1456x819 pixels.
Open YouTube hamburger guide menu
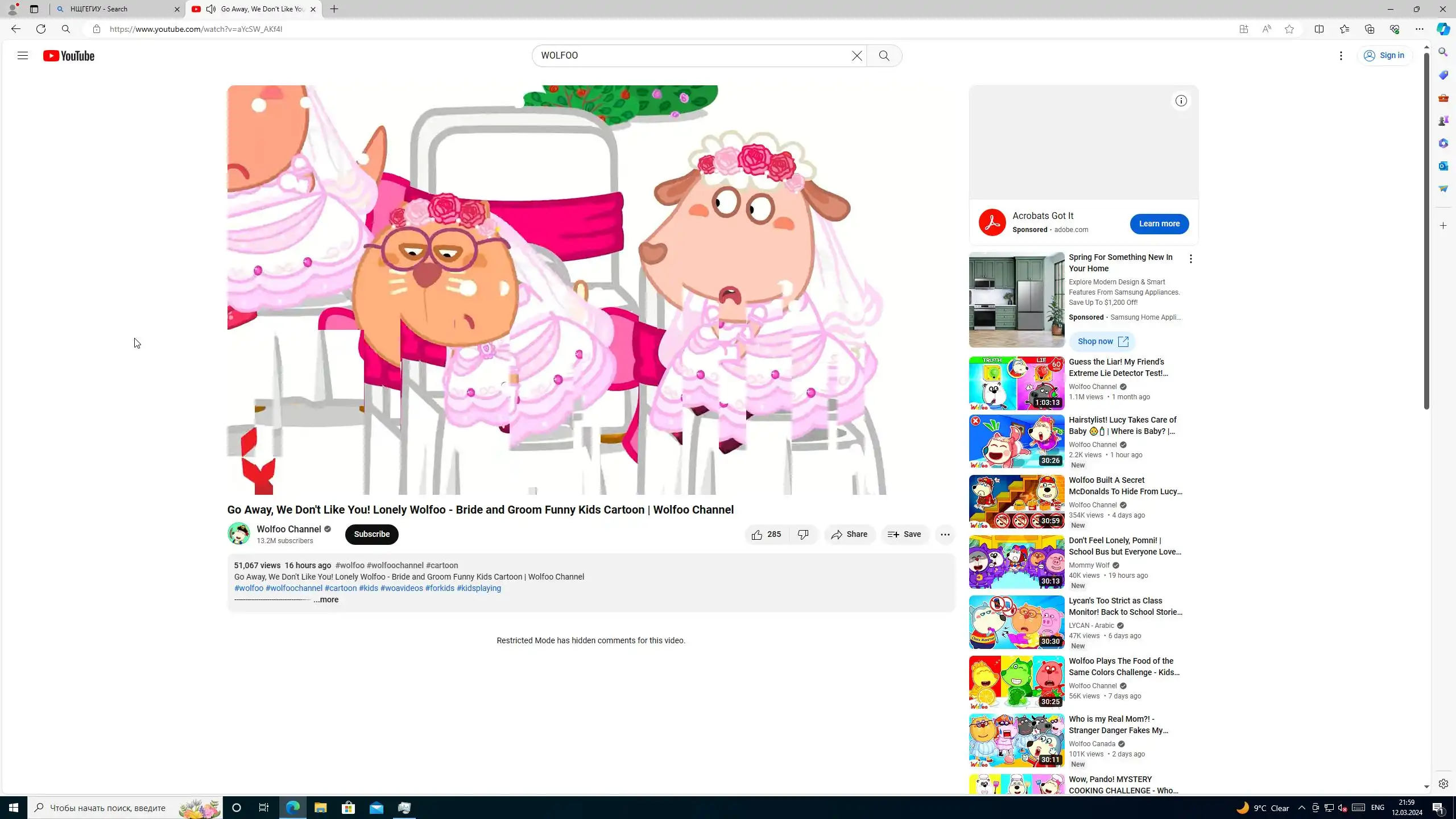click(22, 56)
